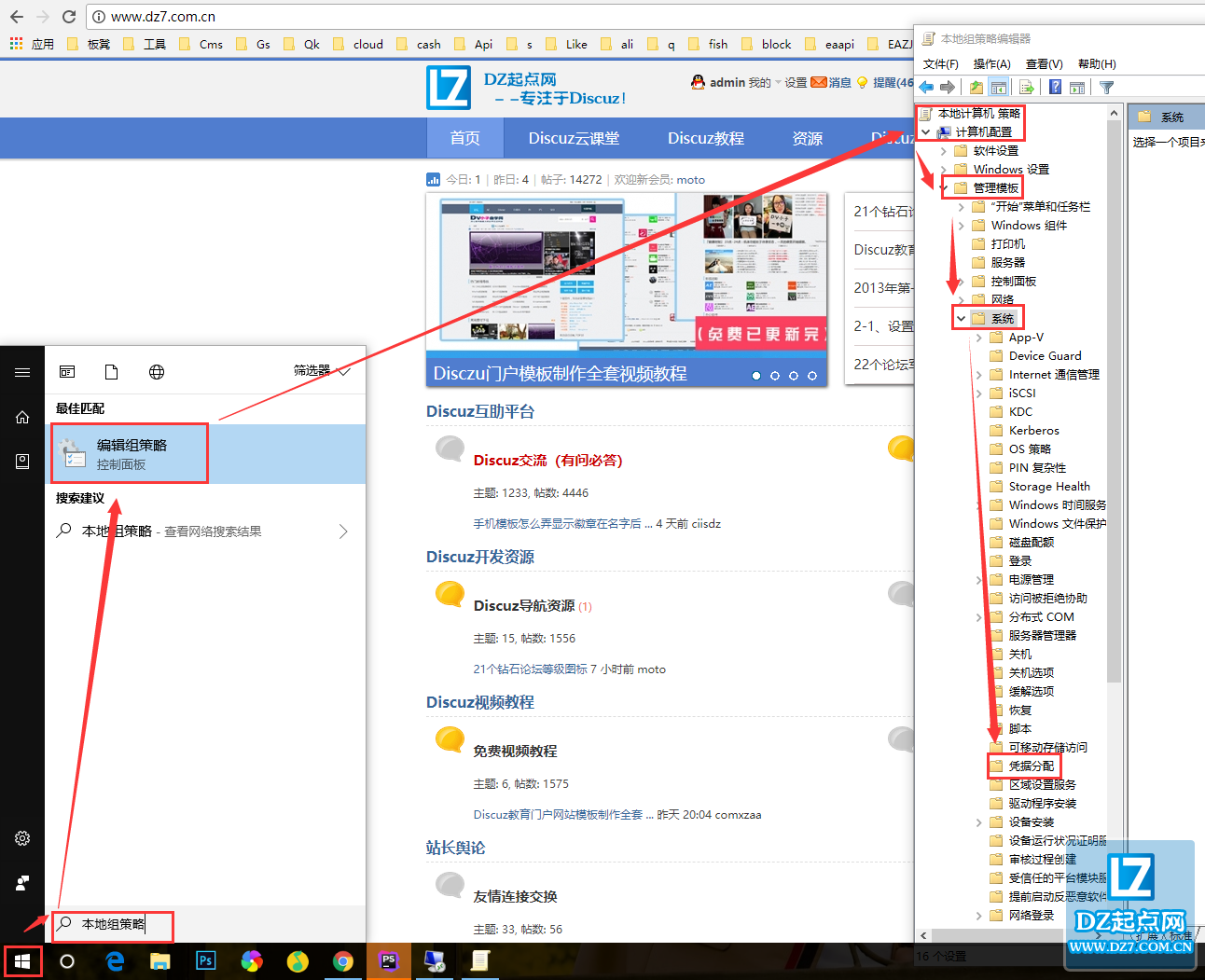Select the Kerberos folder in the tree
The width and height of the screenshot is (1205, 980).
click(1033, 430)
